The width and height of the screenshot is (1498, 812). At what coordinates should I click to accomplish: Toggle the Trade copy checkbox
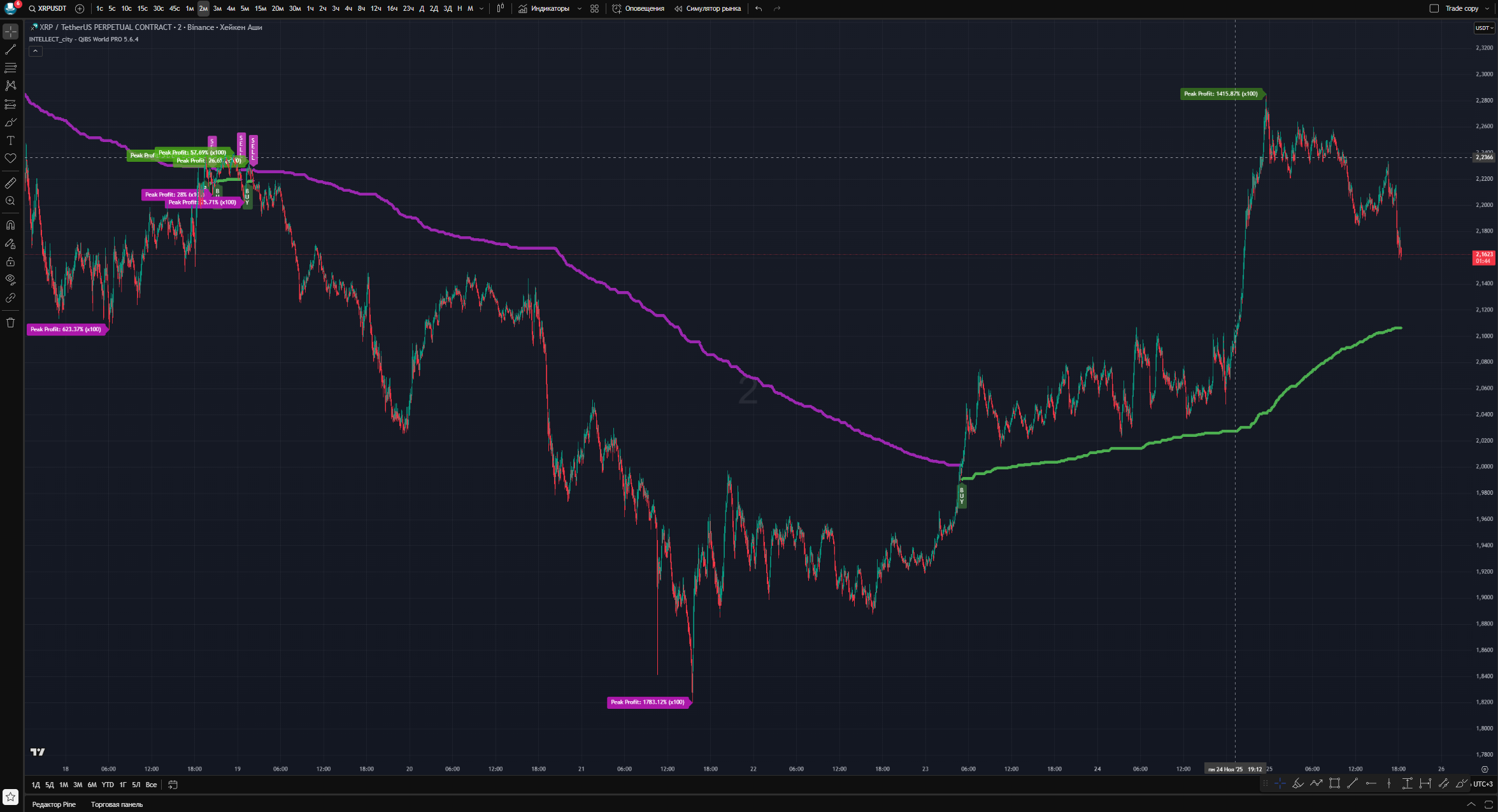[1434, 8]
